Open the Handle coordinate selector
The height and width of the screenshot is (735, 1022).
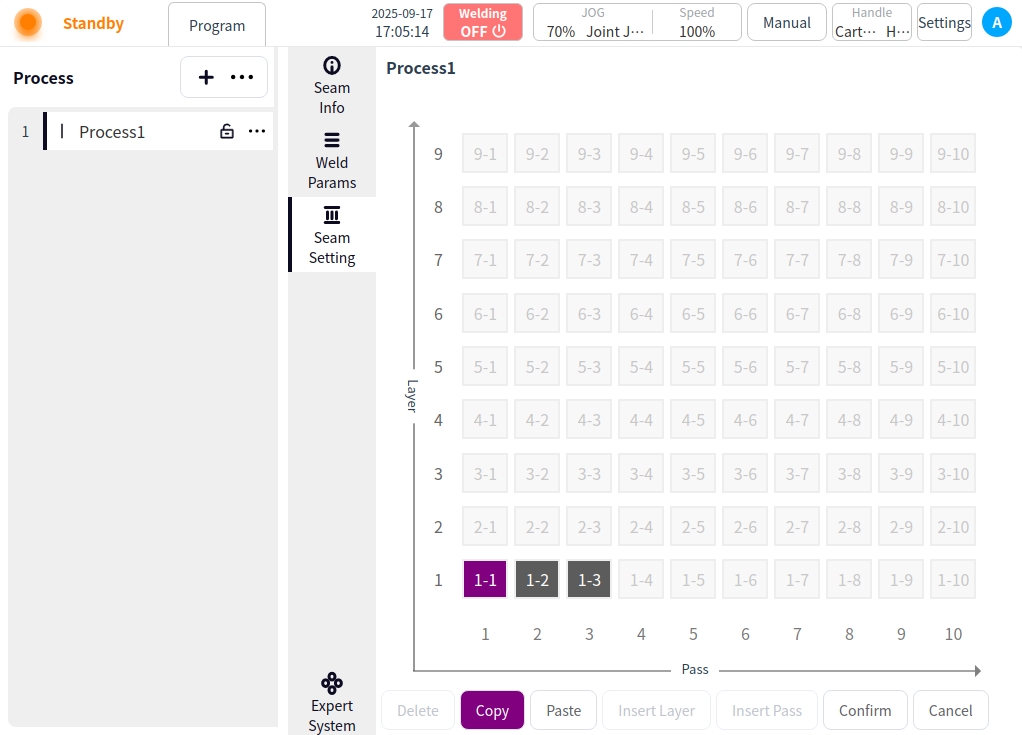click(x=872, y=22)
